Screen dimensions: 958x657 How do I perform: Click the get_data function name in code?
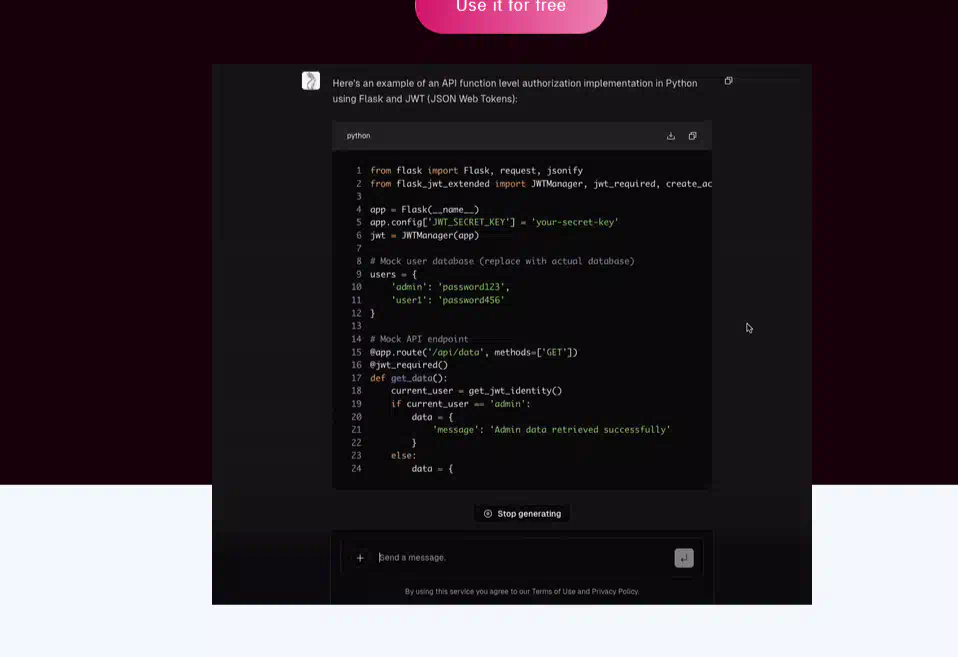click(x=411, y=378)
